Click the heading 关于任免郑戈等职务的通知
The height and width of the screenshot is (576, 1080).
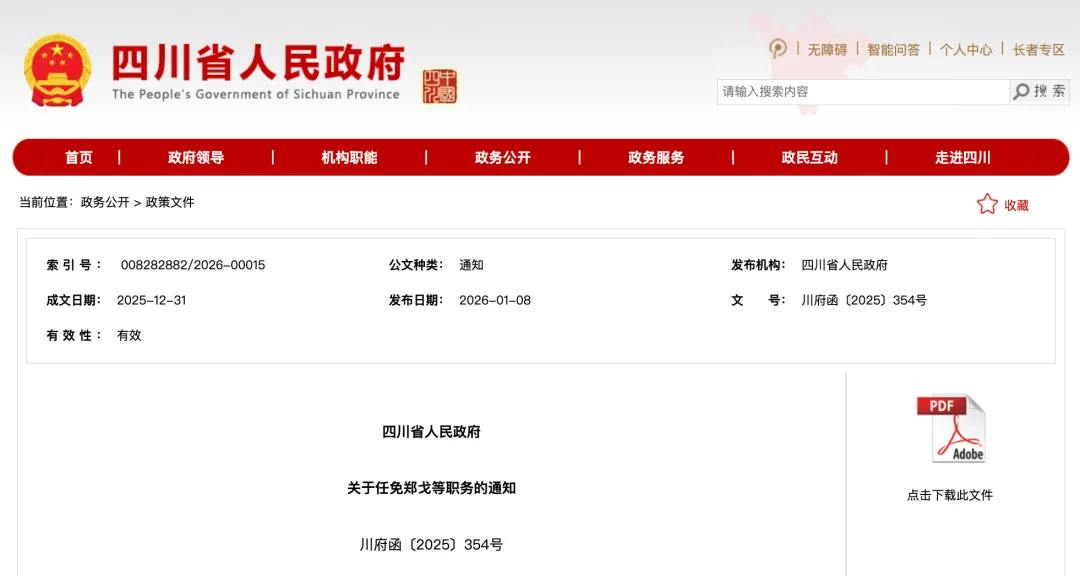[431, 488]
